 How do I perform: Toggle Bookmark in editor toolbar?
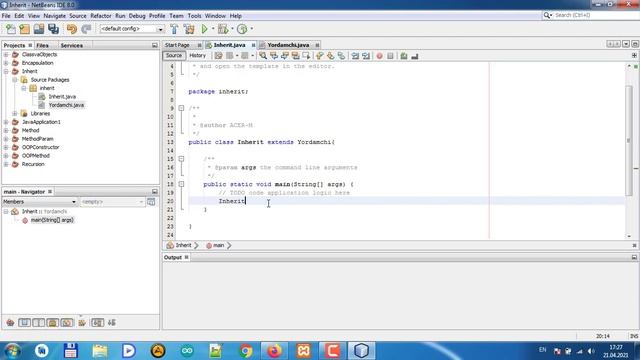tap(341, 56)
